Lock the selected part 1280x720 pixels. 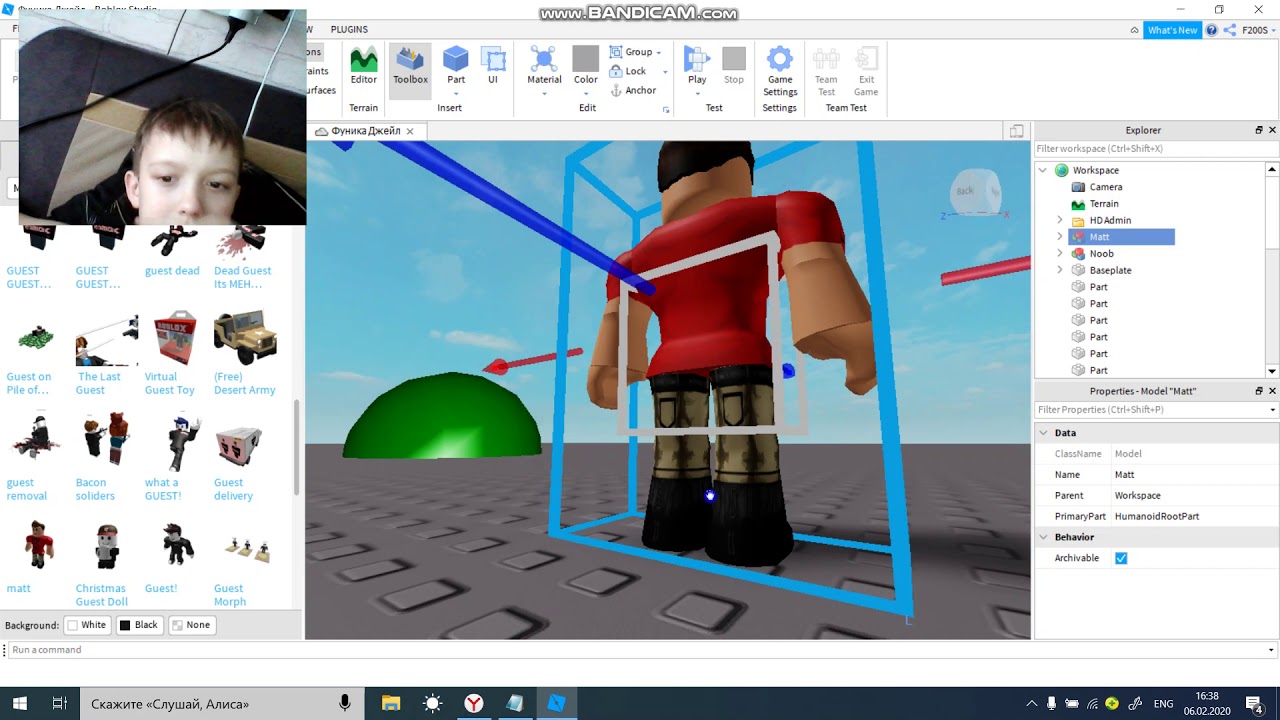tap(628, 71)
